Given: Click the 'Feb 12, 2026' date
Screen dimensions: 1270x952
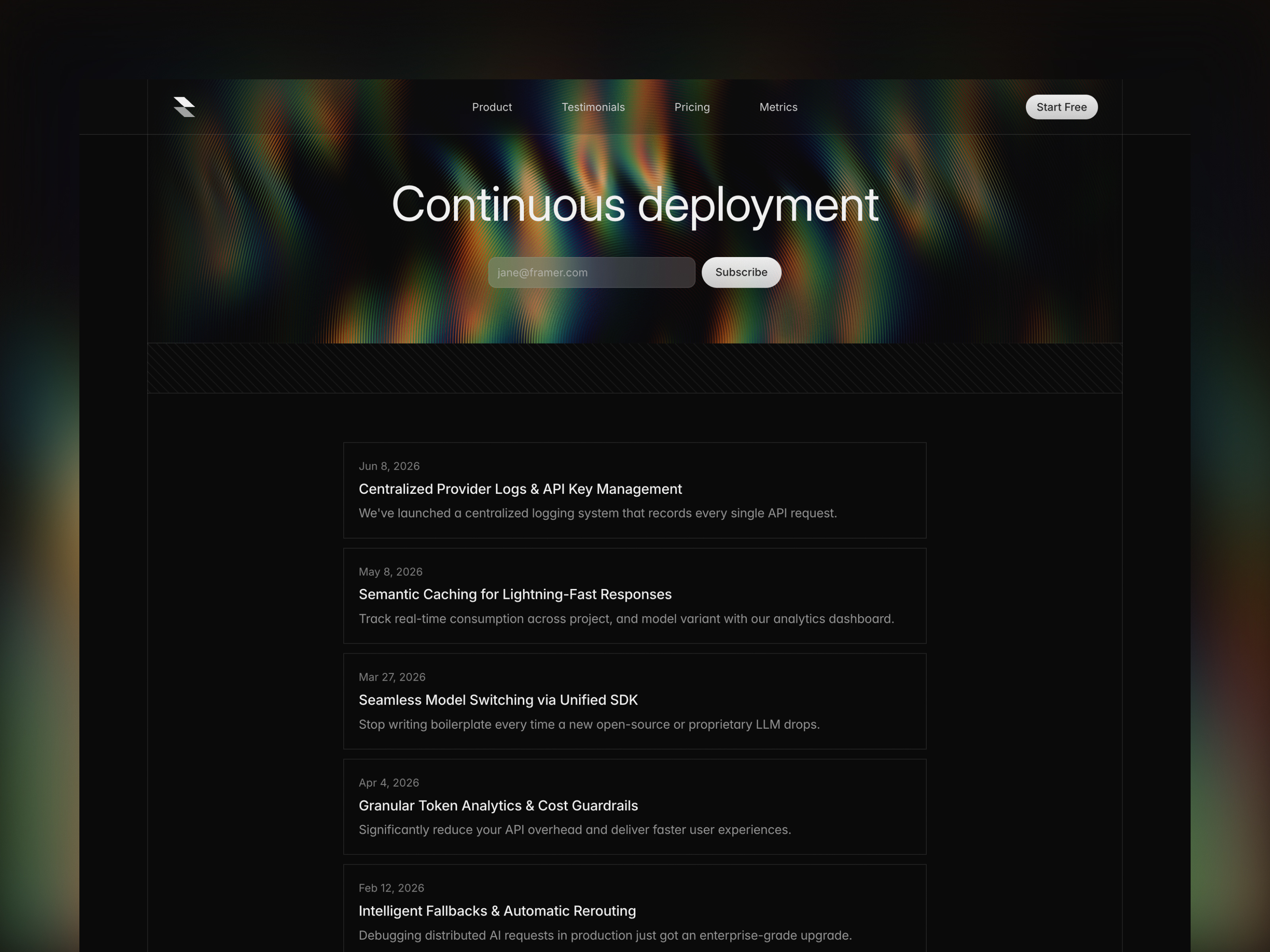Looking at the screenshot, I should tap(392, 888).
